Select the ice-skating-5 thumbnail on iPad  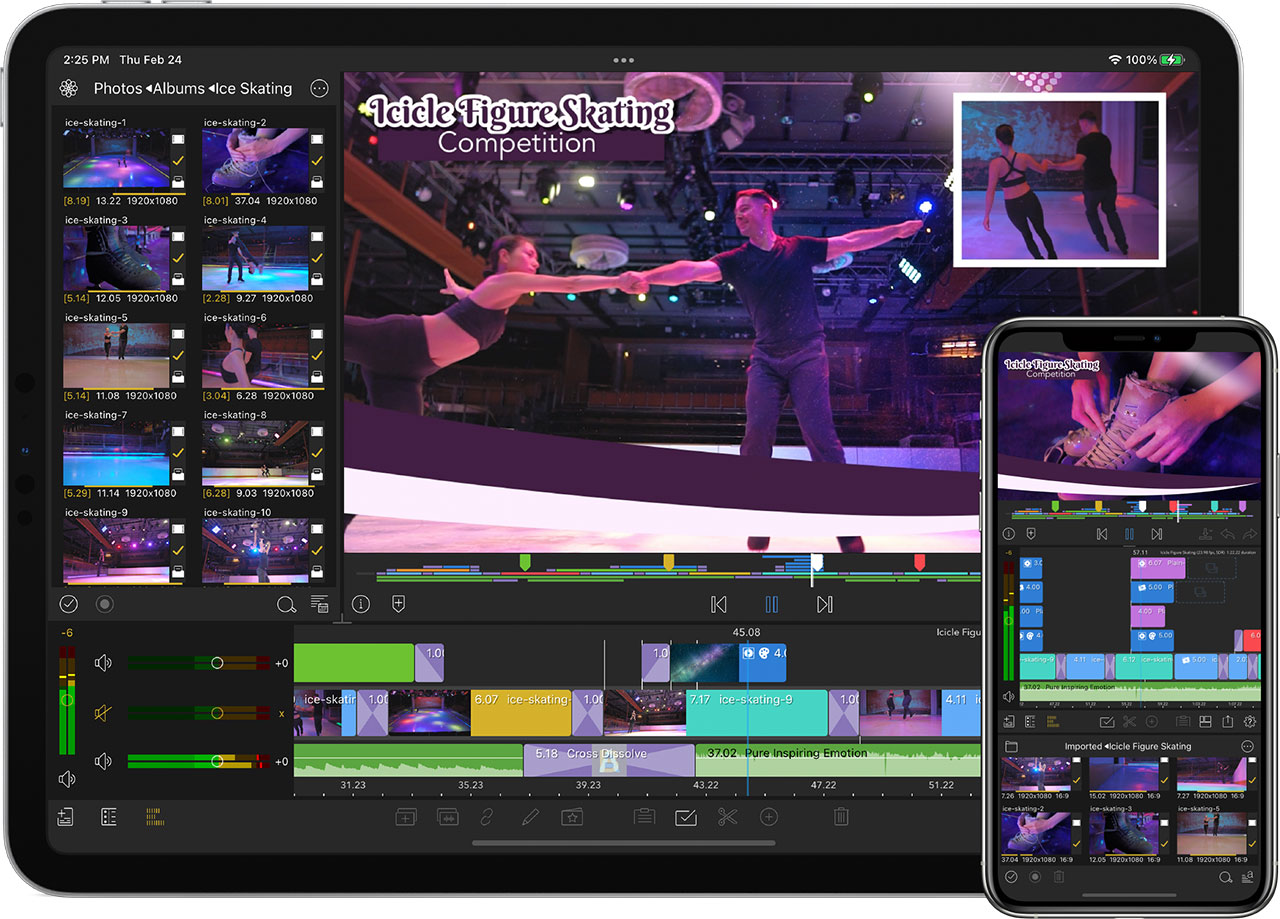pyautogui.click(x=116, y=356)
